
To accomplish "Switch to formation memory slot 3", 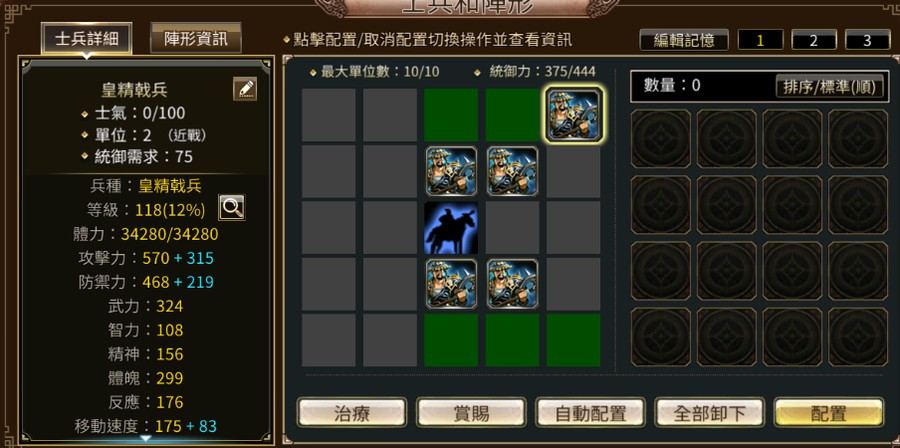I will tap(867, 40).
